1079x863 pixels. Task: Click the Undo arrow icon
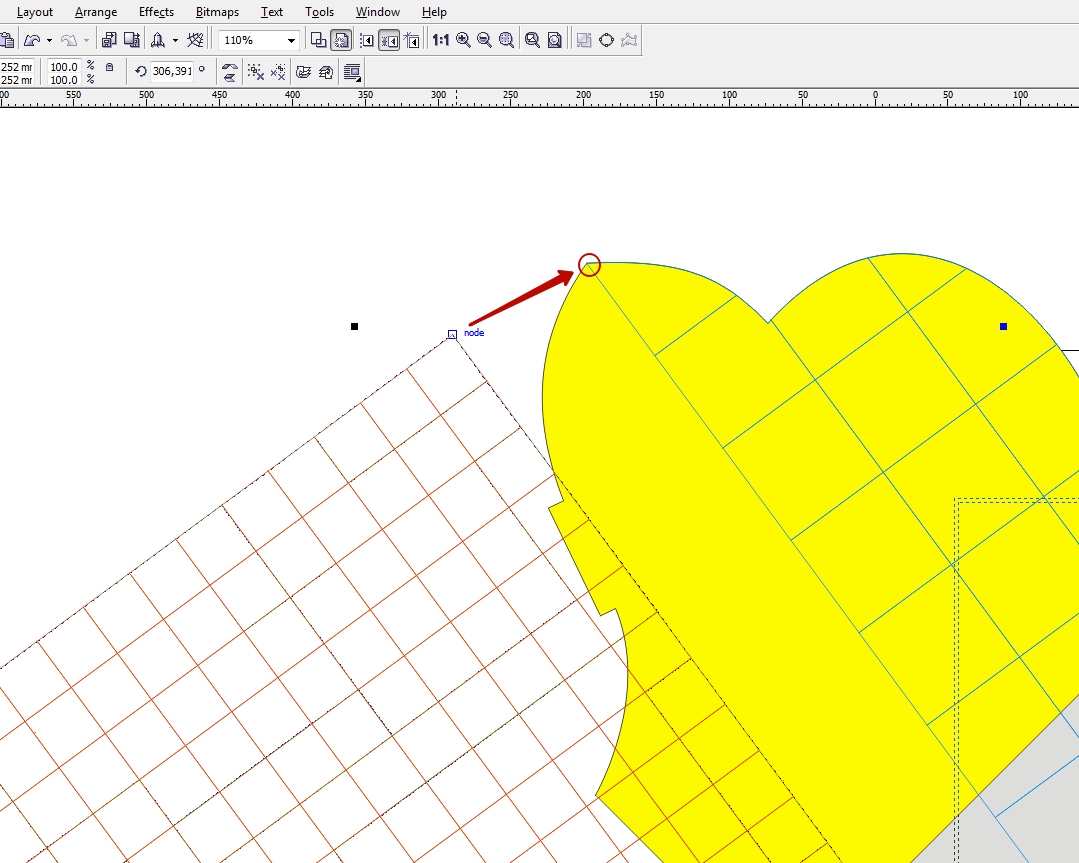pos(32,40)
